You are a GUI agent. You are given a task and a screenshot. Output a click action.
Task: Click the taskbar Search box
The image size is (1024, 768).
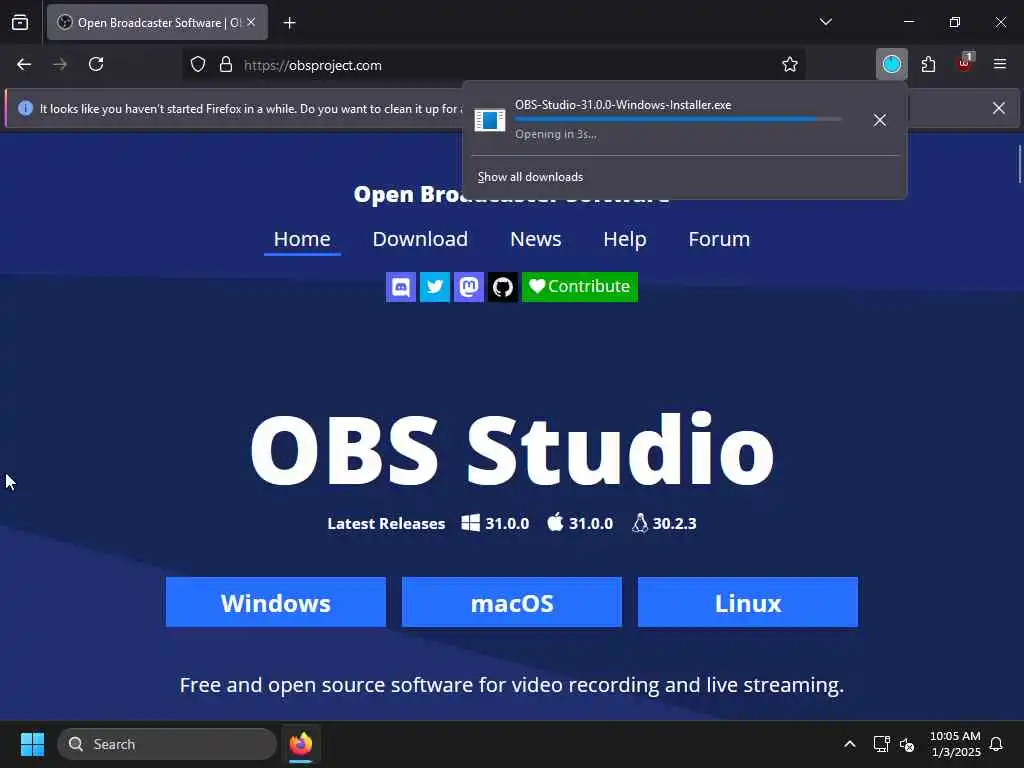167,744
